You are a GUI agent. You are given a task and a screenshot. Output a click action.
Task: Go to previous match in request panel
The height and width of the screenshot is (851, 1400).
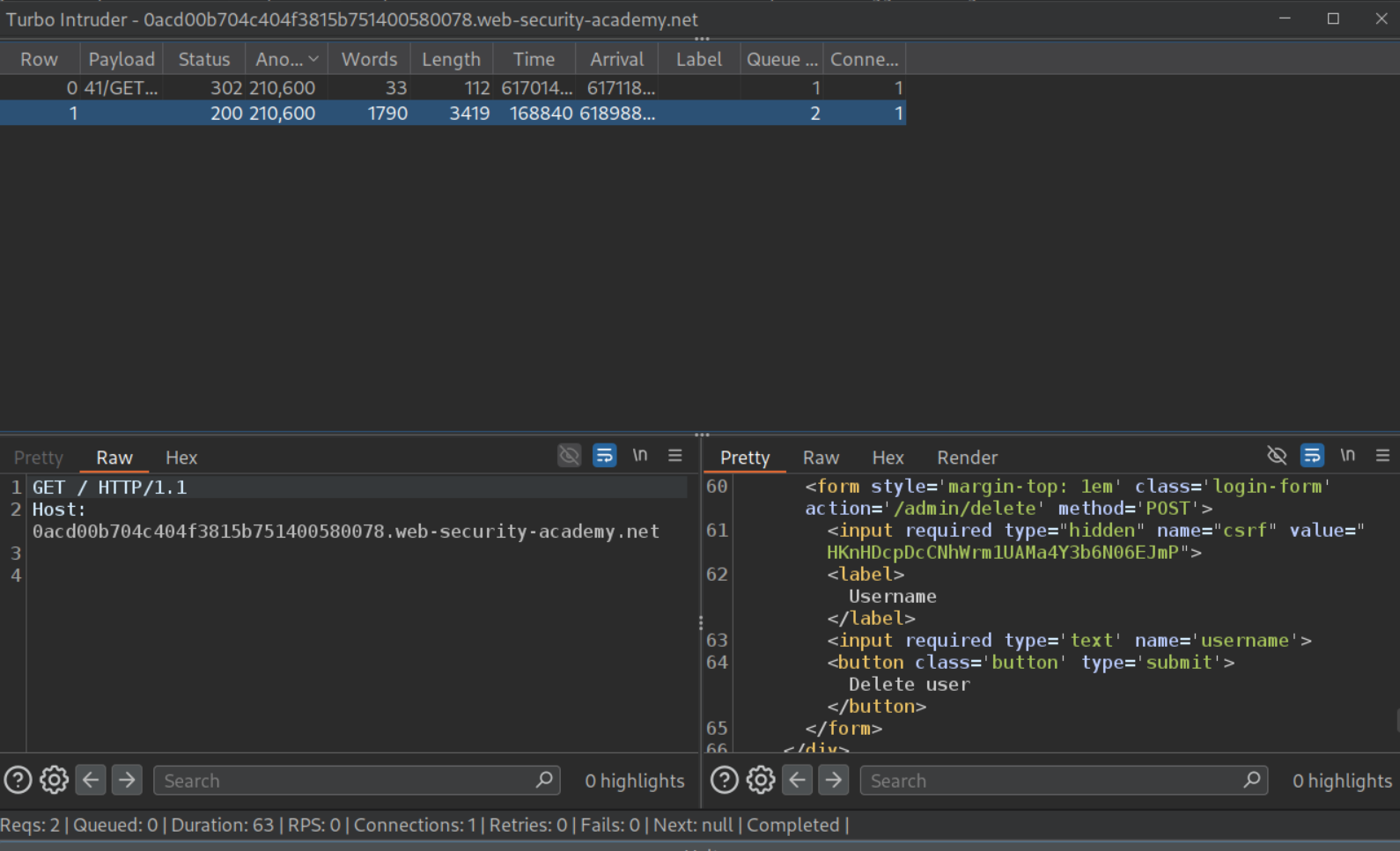(x=91, y=780)
